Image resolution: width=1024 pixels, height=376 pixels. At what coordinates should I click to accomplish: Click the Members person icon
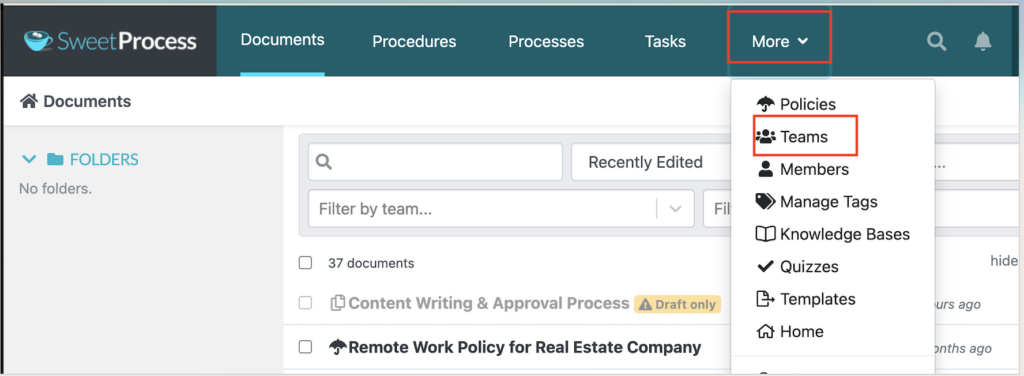(x=765, y=170)
